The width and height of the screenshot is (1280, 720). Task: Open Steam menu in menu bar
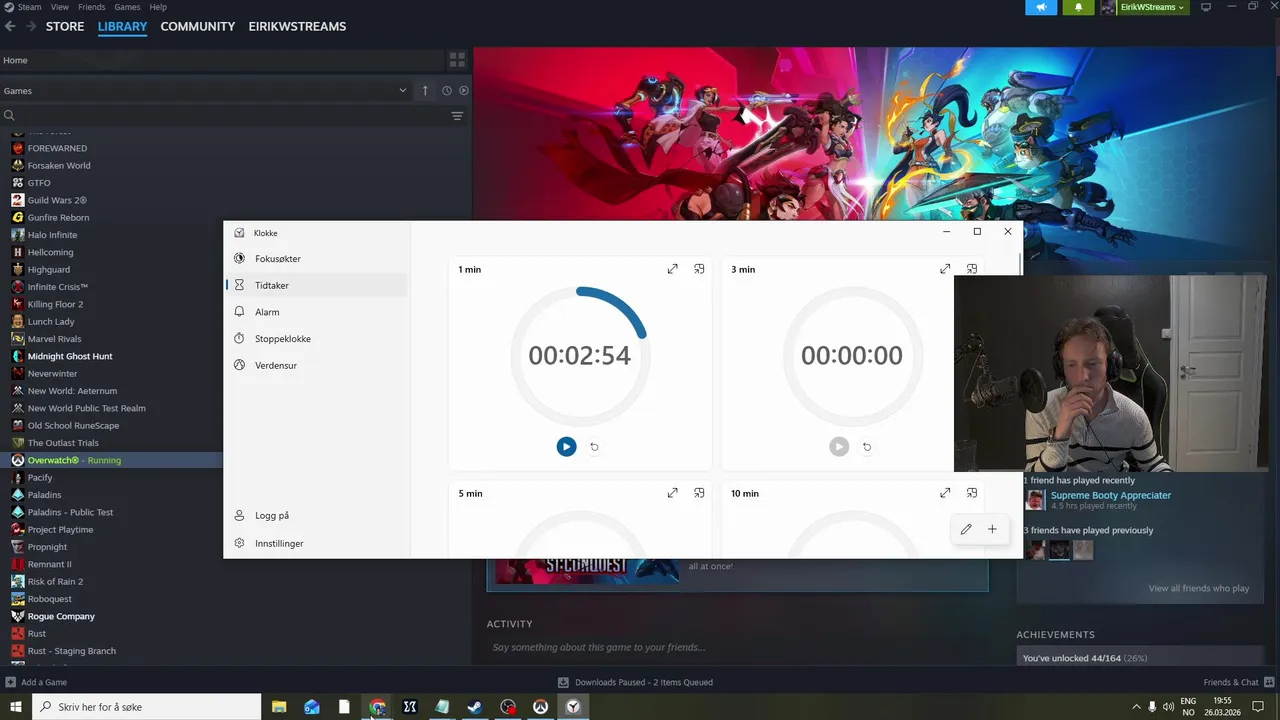[29, 7]
